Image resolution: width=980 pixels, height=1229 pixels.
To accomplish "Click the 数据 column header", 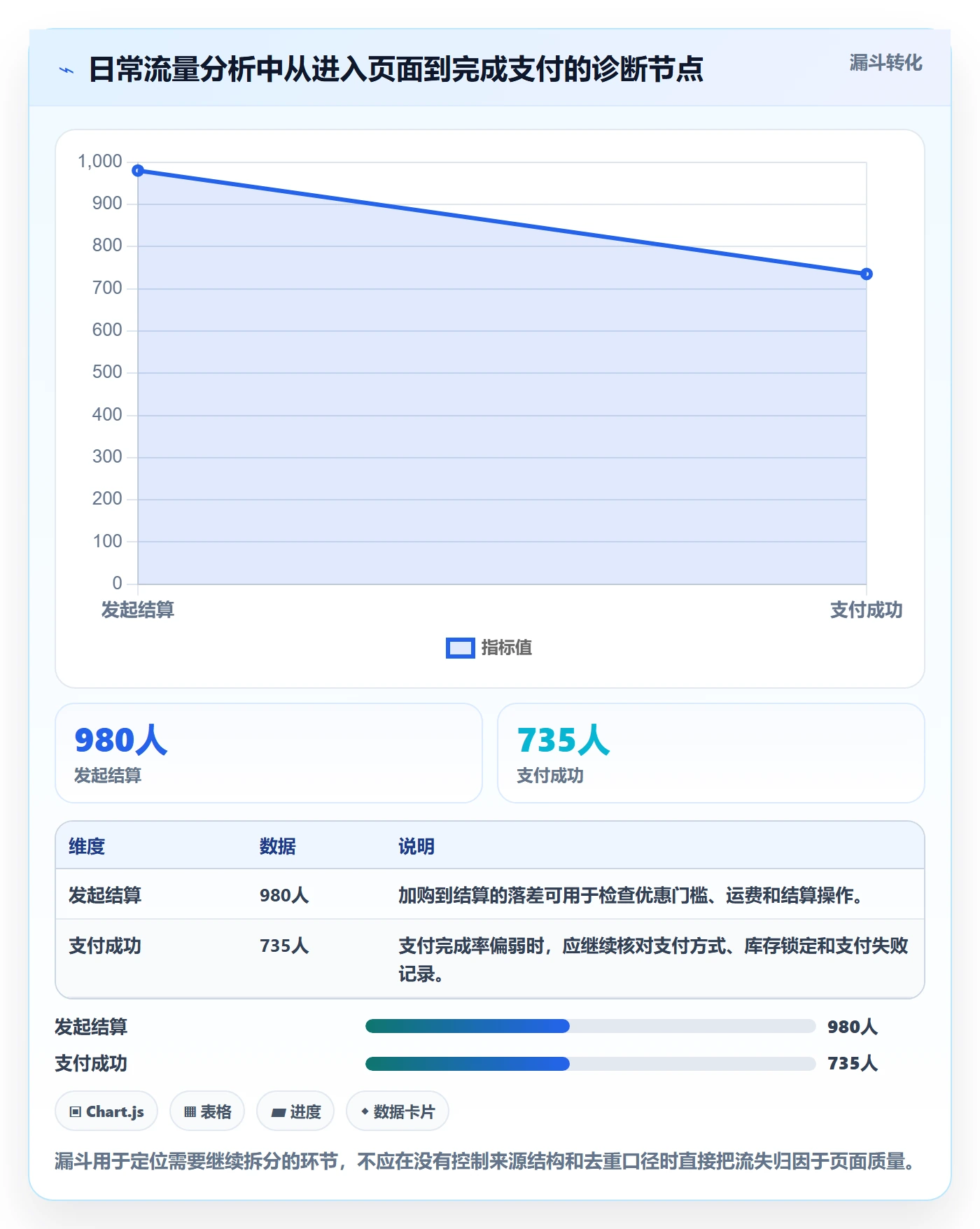I will coord(278,847).
